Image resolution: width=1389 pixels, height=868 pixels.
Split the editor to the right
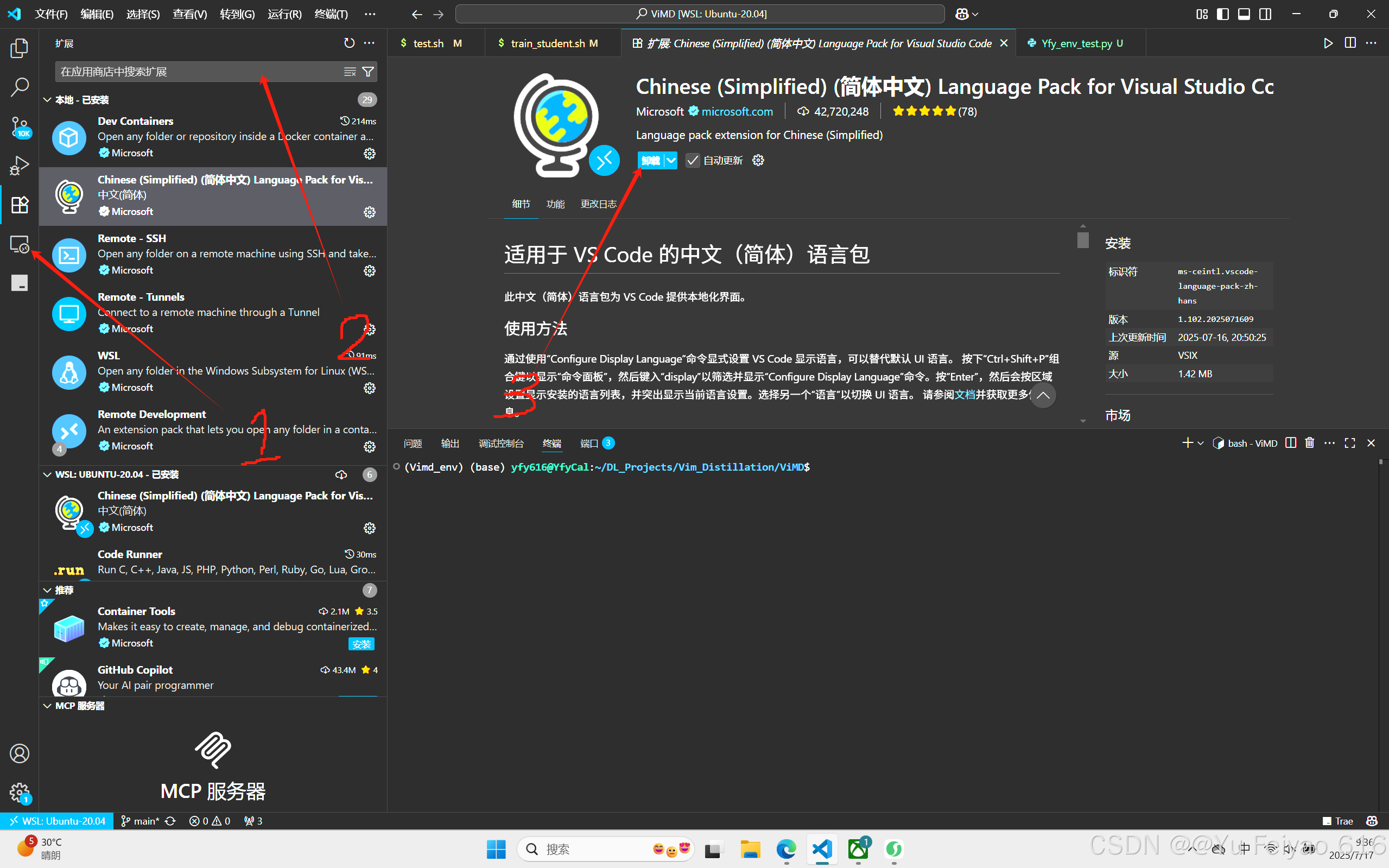coord(1350,43)
